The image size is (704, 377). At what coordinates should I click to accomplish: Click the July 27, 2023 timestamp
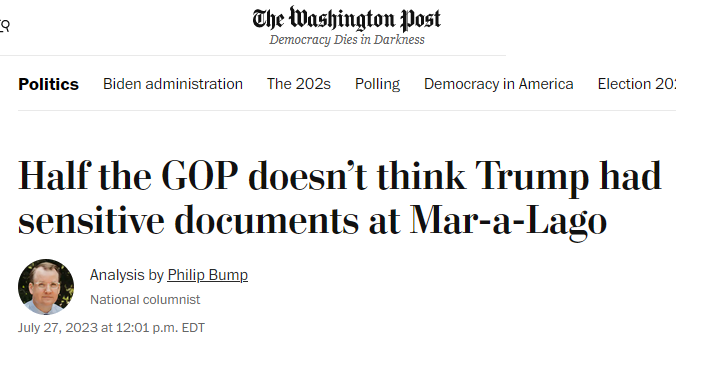point(111,328)
